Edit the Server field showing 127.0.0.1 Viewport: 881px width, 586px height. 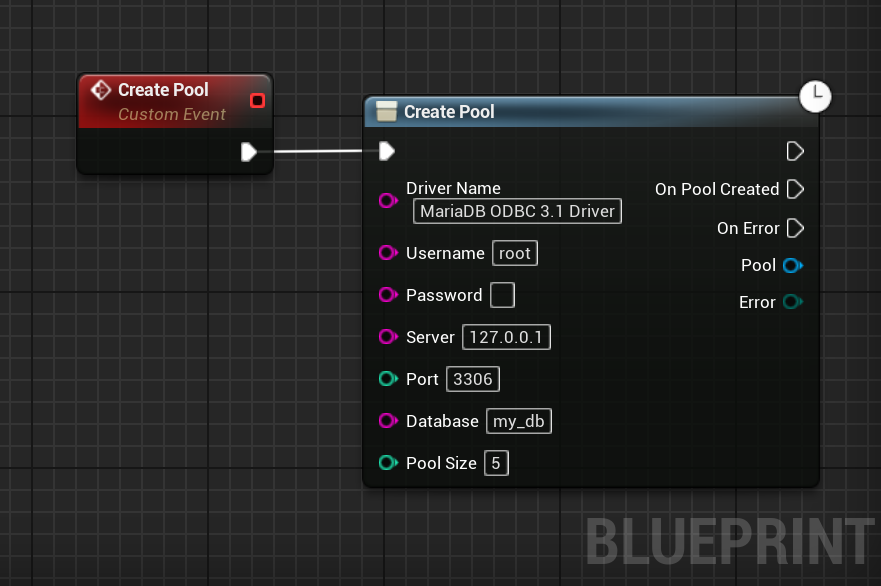(506, 337)
